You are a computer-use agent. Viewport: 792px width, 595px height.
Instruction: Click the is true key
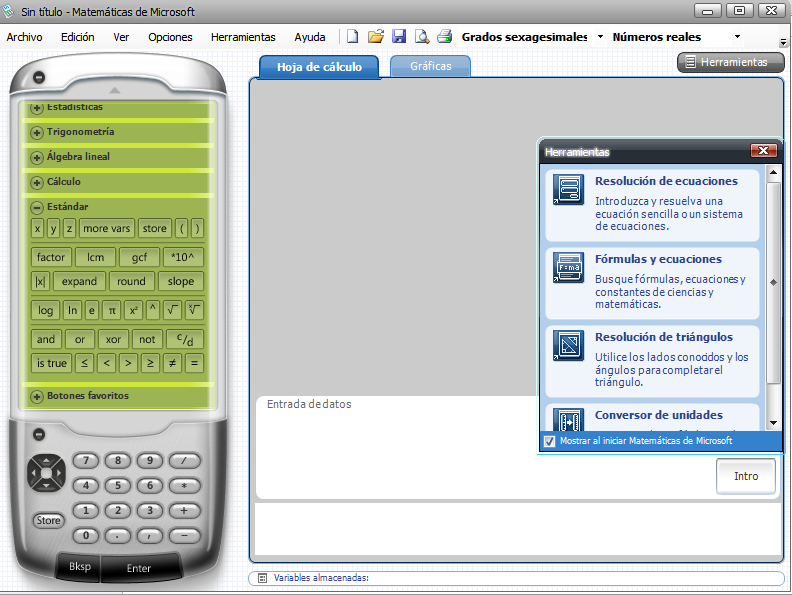(x=52, y=363)
